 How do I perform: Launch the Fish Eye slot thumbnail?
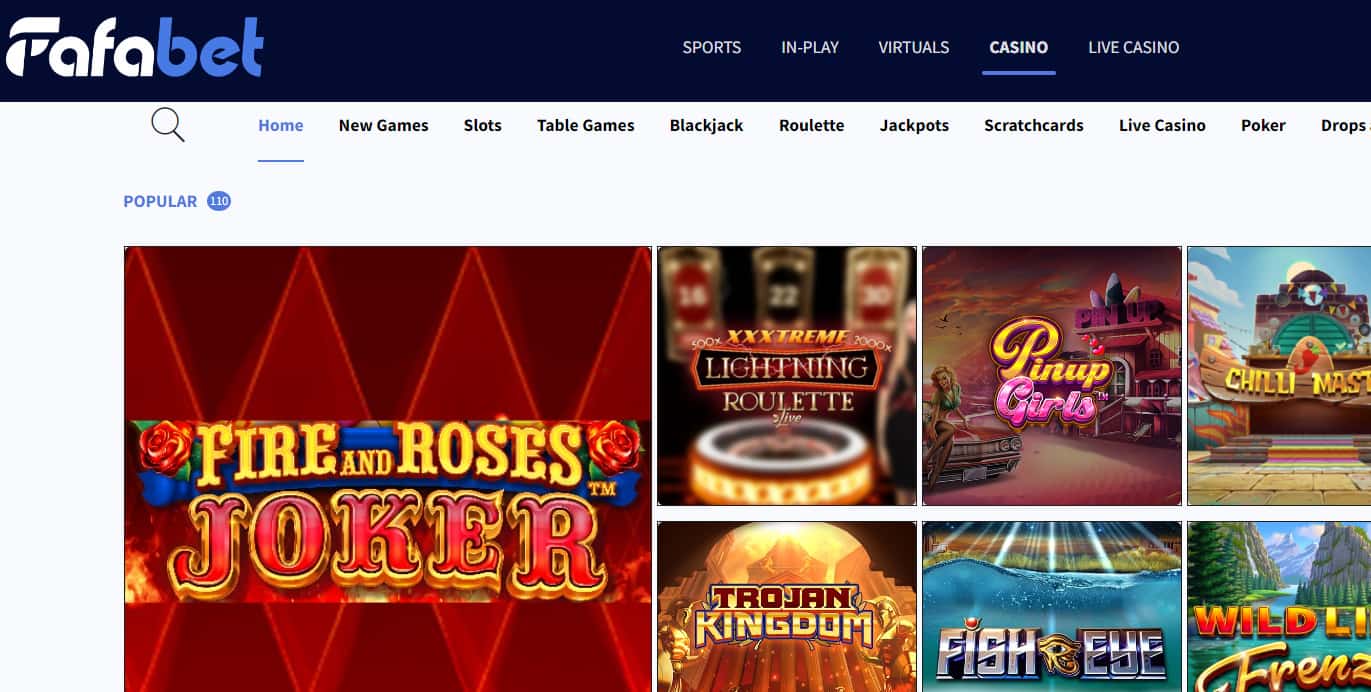click(x=1052, y=607)
